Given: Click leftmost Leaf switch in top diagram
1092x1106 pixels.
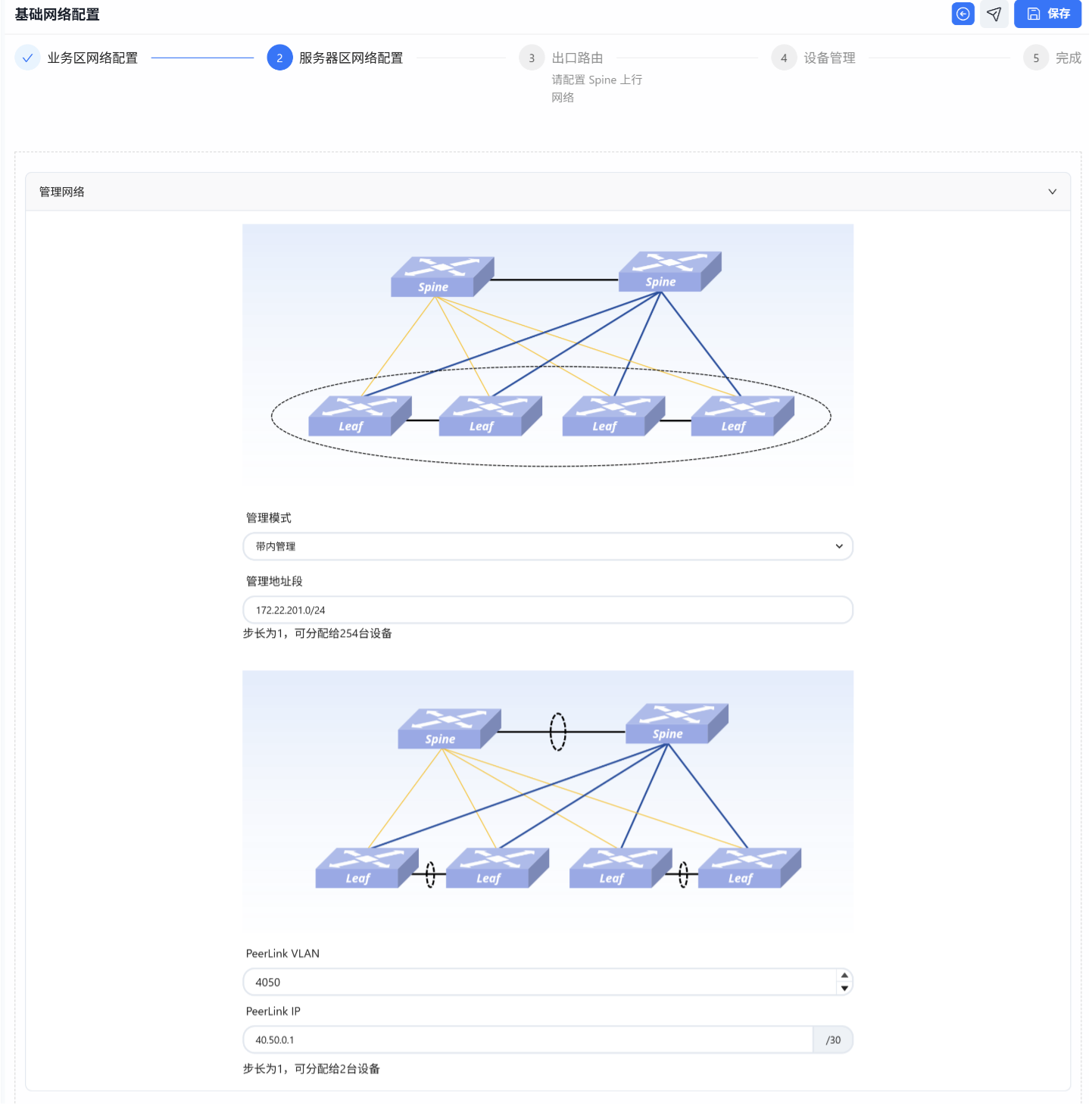Looking at the screenshot, I should coord(360,416).
